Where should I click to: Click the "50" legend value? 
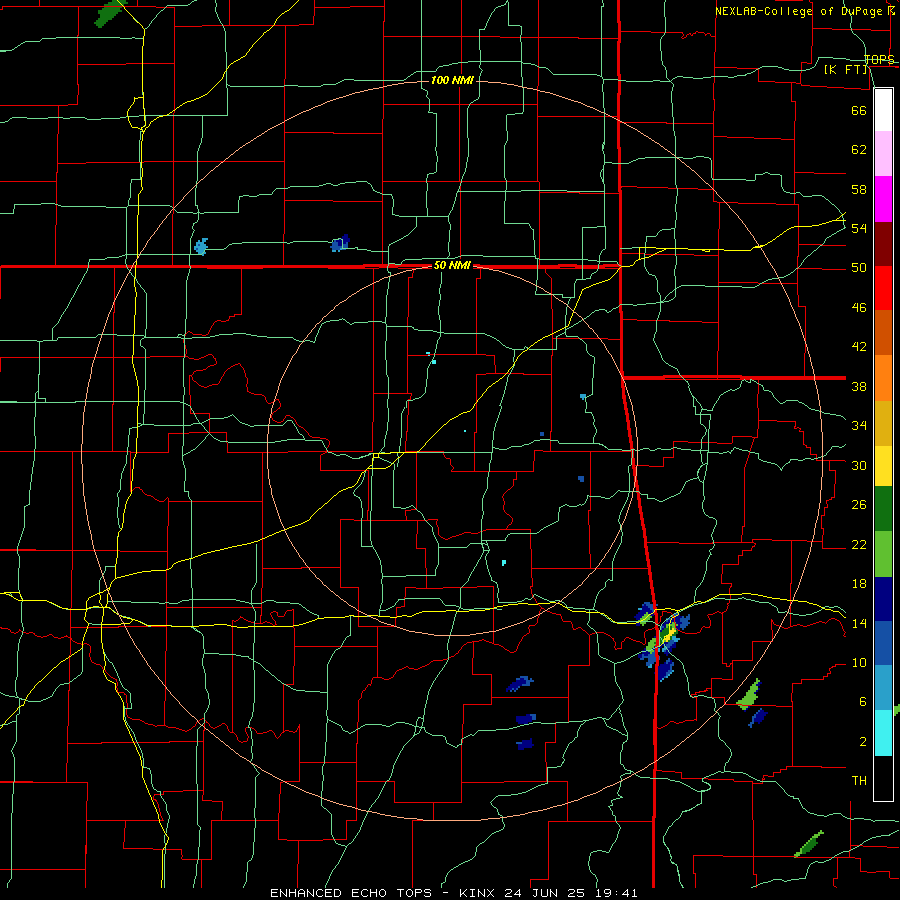click(859, 267)
